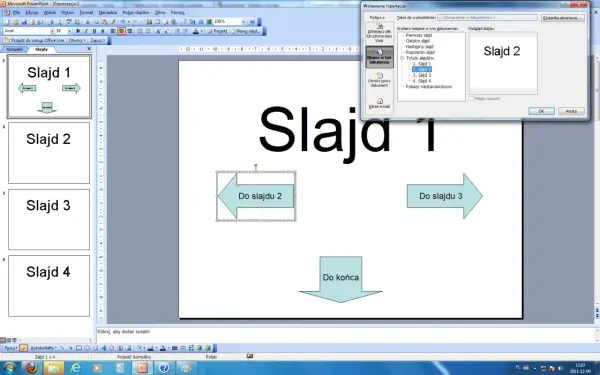Toggle underline formatting in the toolbar

[x=94, y=31]
